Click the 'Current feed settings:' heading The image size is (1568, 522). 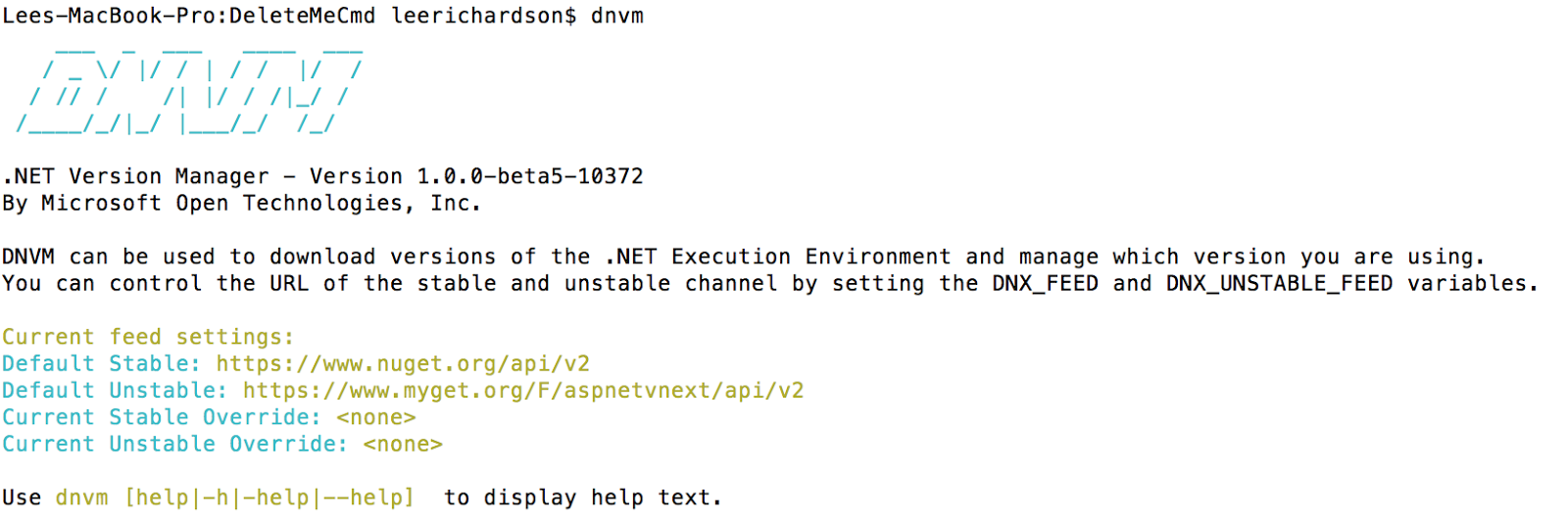pyautogui.click(x=148, y=338)
